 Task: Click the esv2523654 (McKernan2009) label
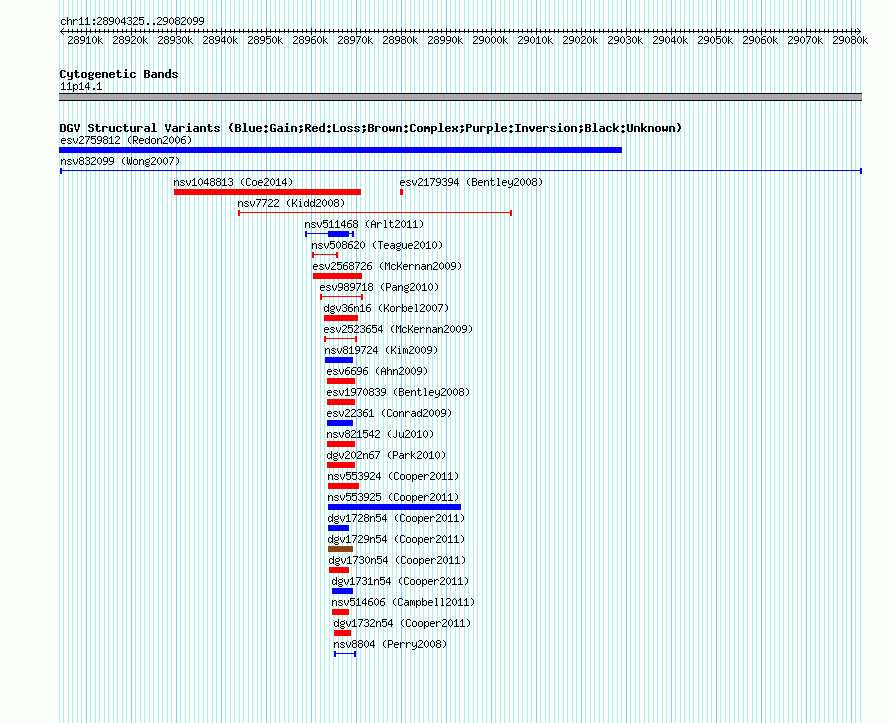point(398,329)
